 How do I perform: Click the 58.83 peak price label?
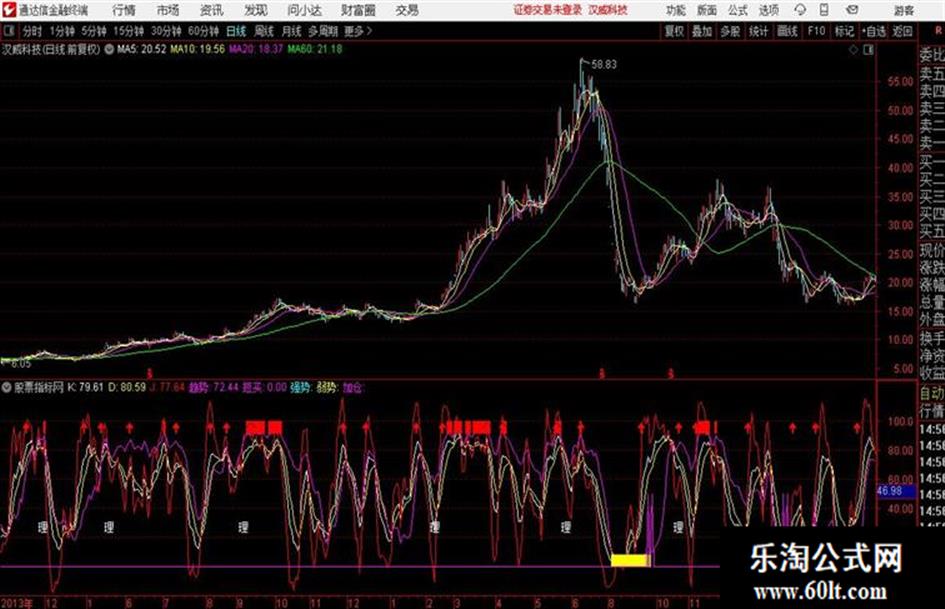(x=604, y=64)
